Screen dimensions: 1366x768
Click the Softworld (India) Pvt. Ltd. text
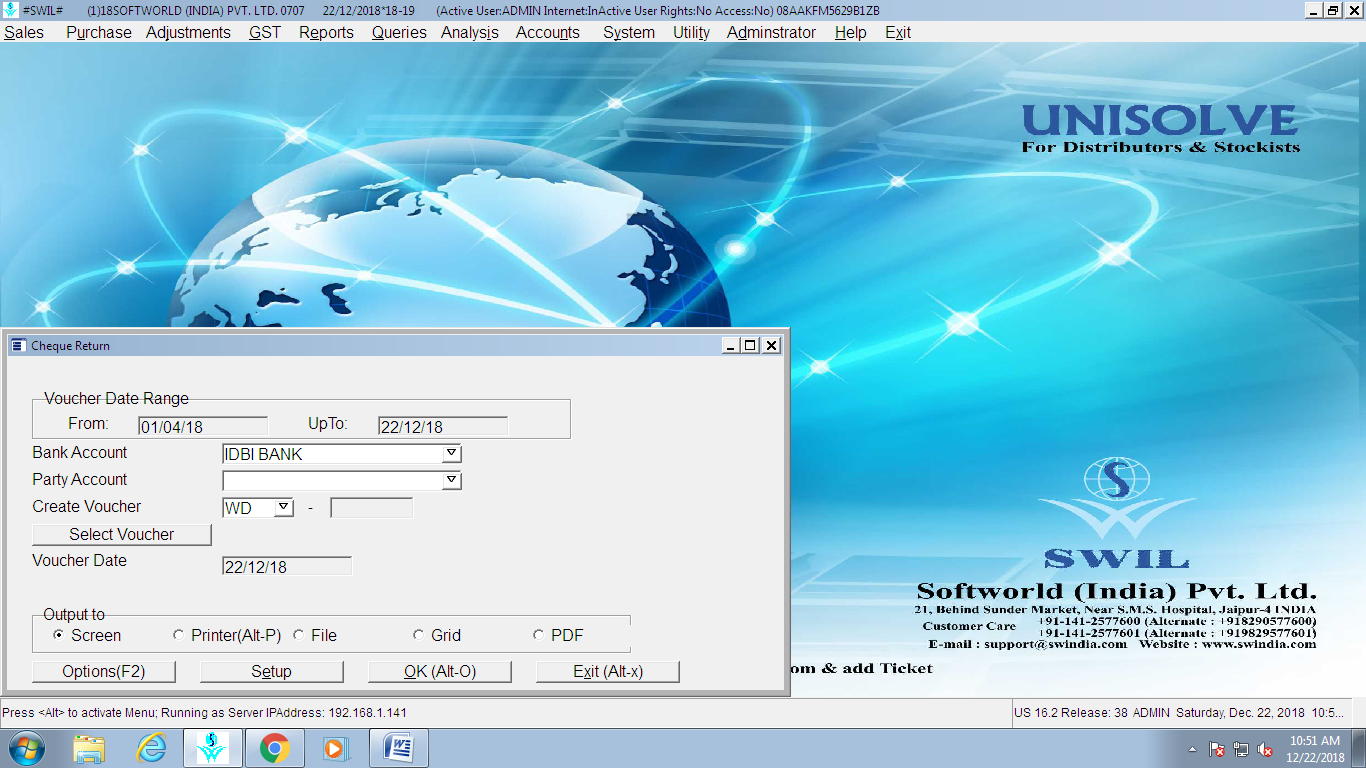point(1117,590)
